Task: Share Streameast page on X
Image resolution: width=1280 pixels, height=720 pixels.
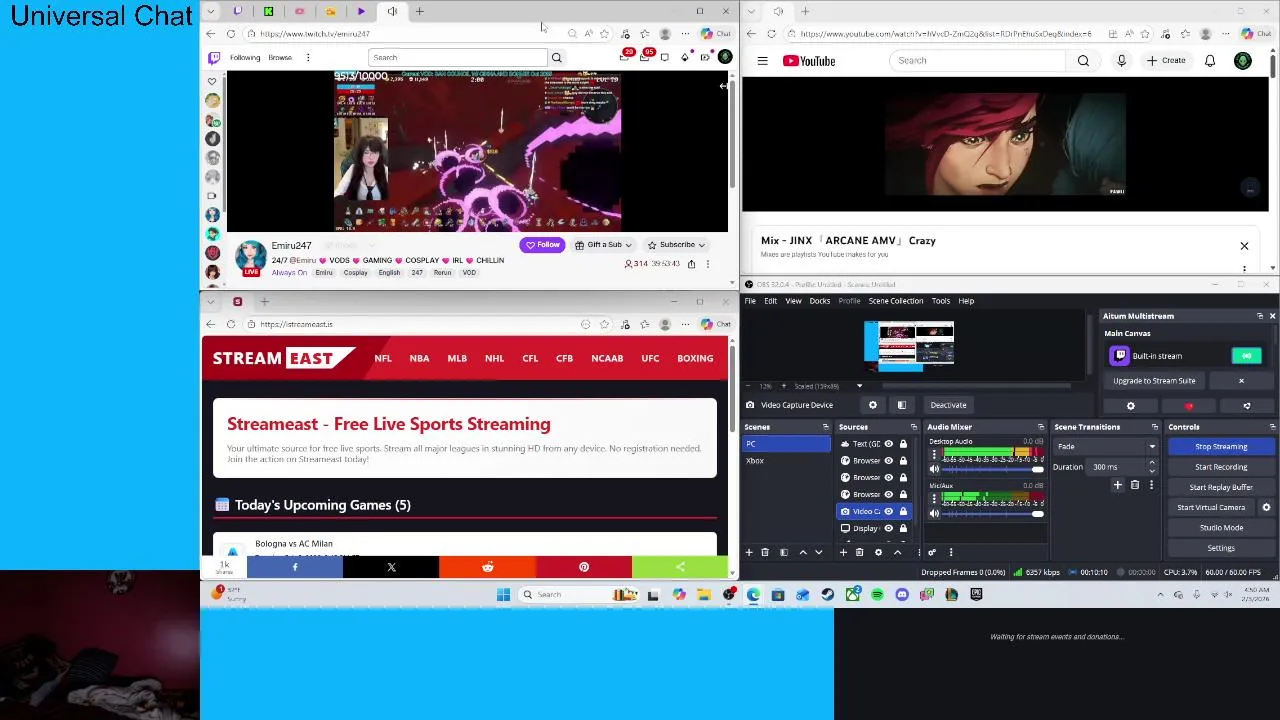Action: point(391,567)
